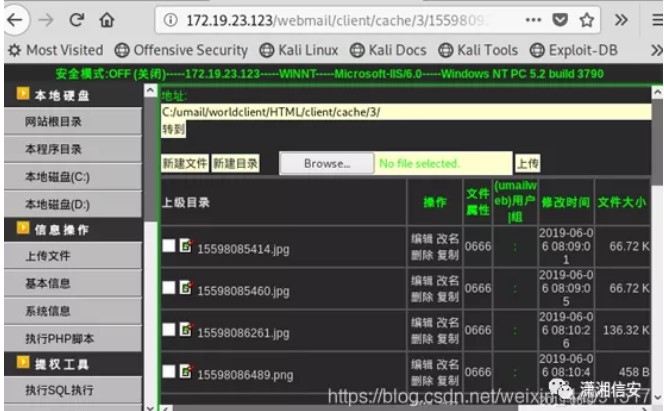Click 上传 upload button
This screenshot has width=664, height=411.
click(x=528, y=163)
